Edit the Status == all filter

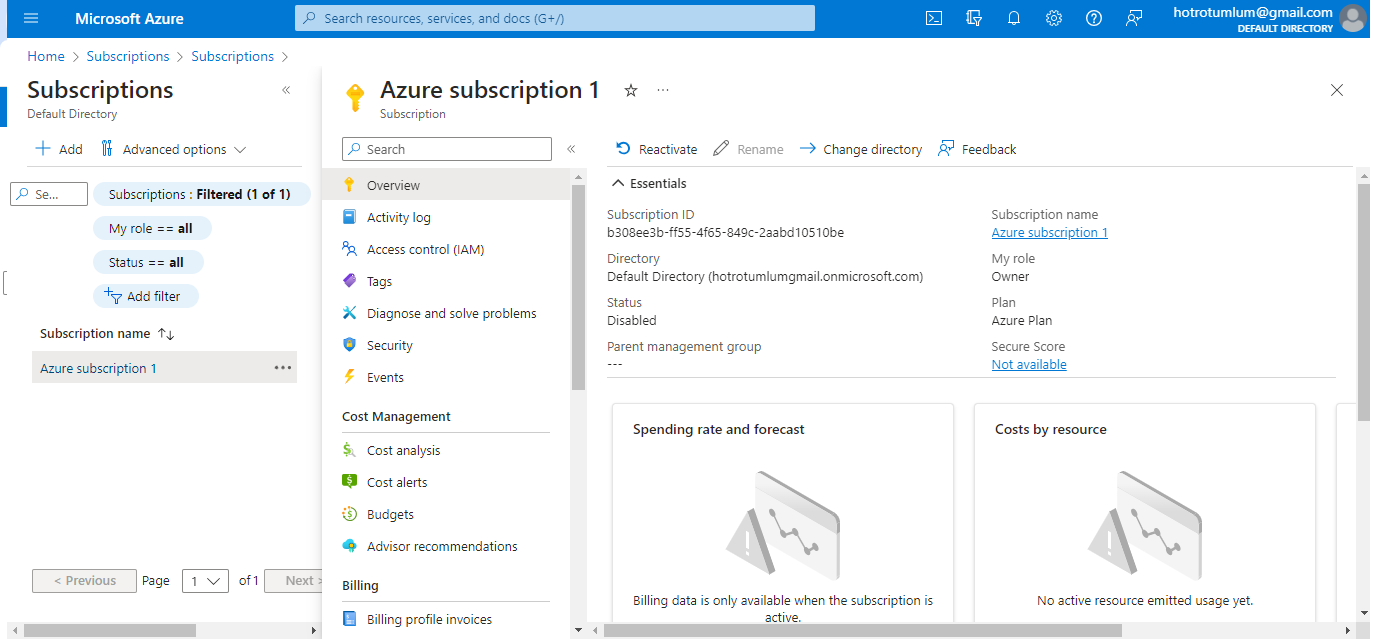pos(147,262)
